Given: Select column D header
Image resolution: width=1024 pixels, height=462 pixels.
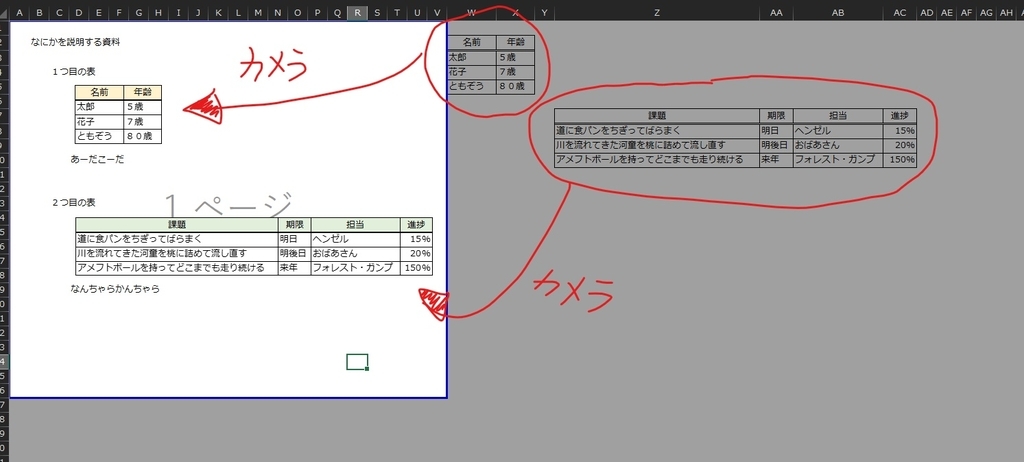Looking at the screenshot, I should [x=79, y=12].
